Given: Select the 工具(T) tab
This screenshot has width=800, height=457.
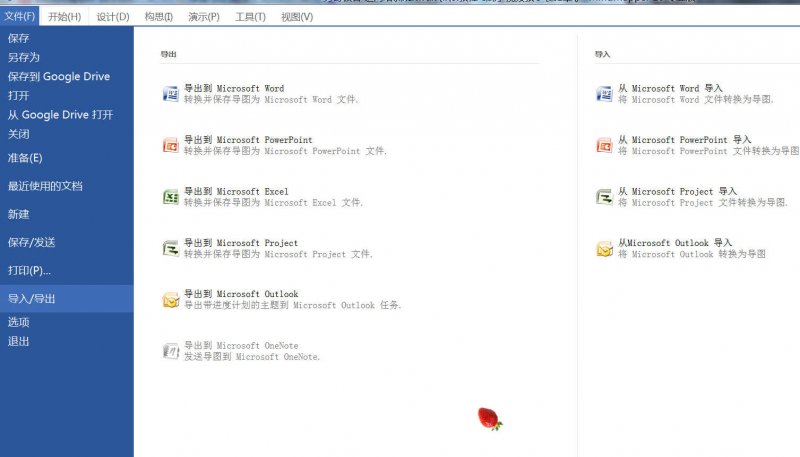Looking at the screenshot, I should tap(250, 17).
